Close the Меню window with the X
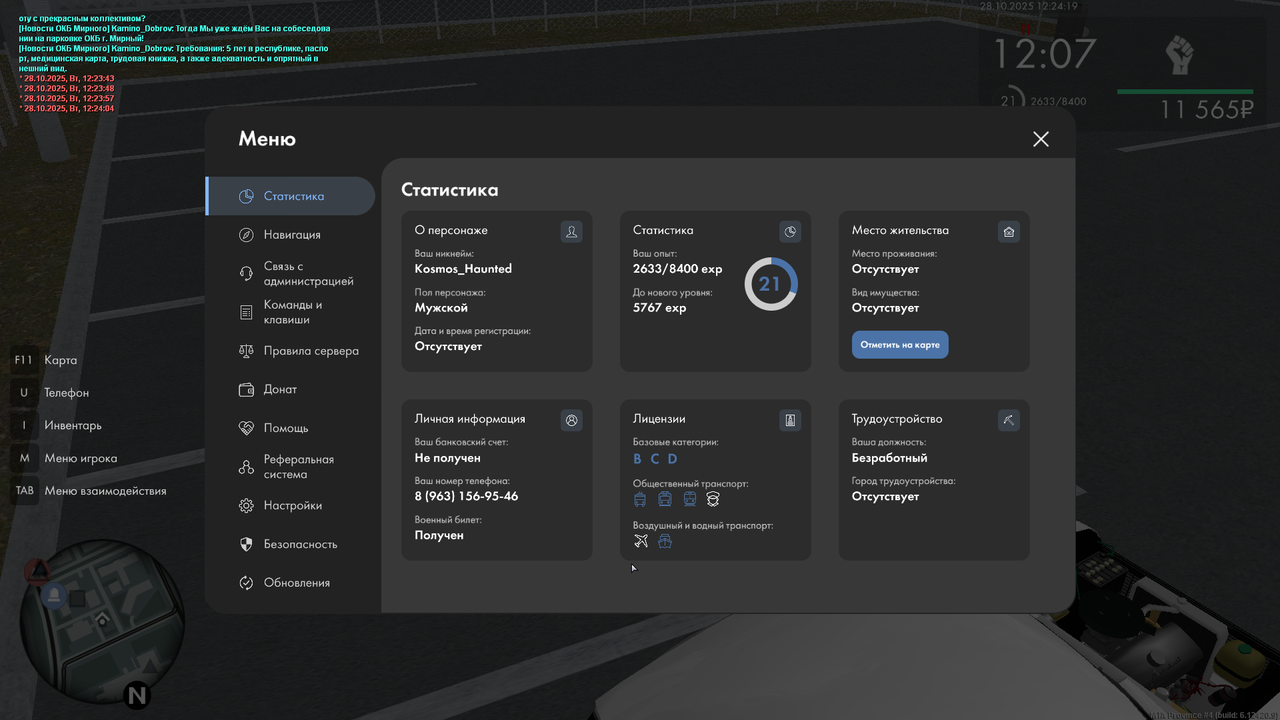 (1041, 139)
